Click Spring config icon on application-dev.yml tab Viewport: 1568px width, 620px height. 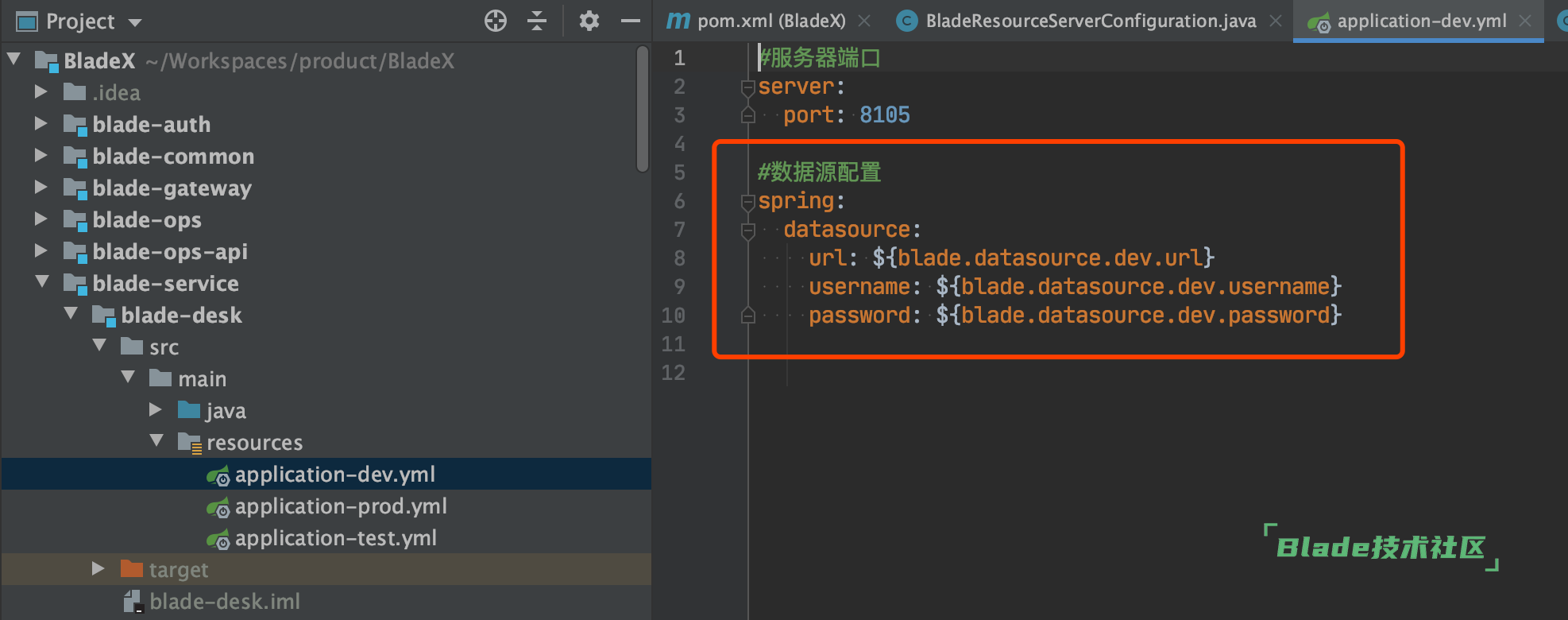point(1319,23)
